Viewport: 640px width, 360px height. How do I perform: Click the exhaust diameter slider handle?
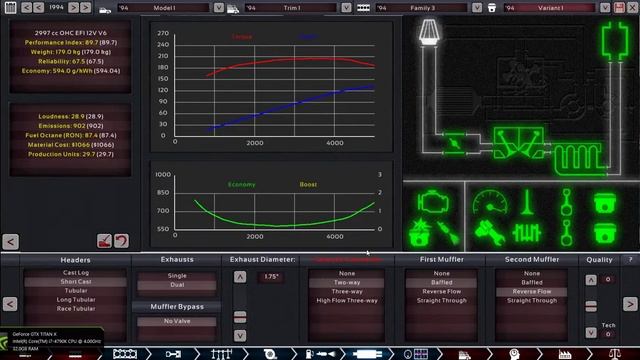coord(240,317)
